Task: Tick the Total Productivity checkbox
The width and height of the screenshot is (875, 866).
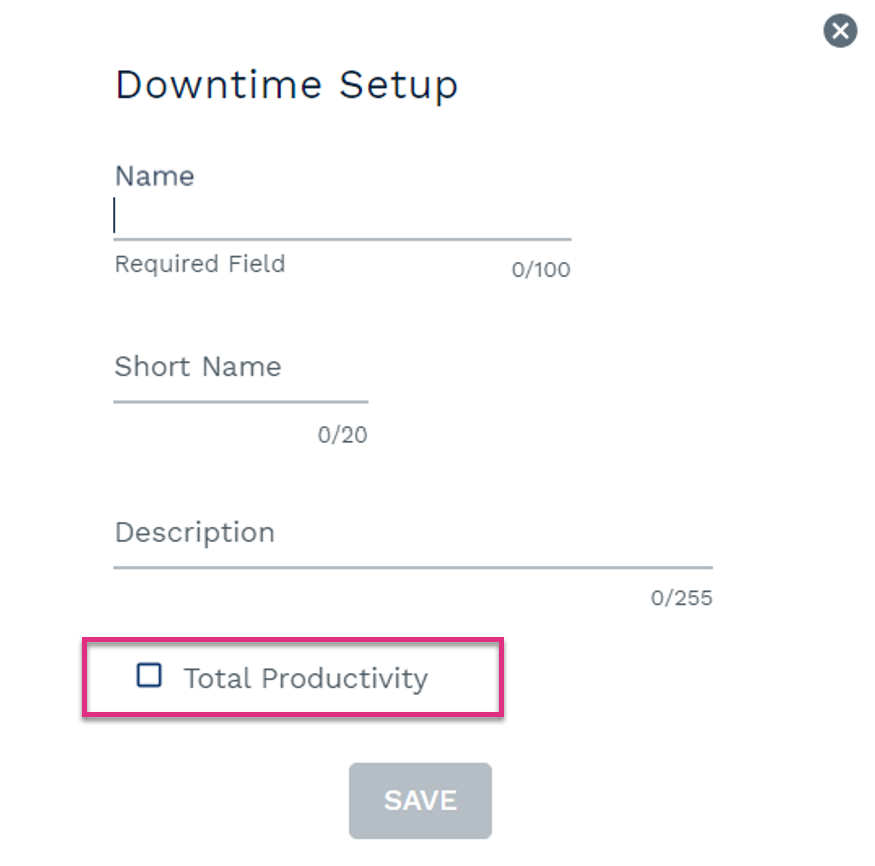Action: 149,675
